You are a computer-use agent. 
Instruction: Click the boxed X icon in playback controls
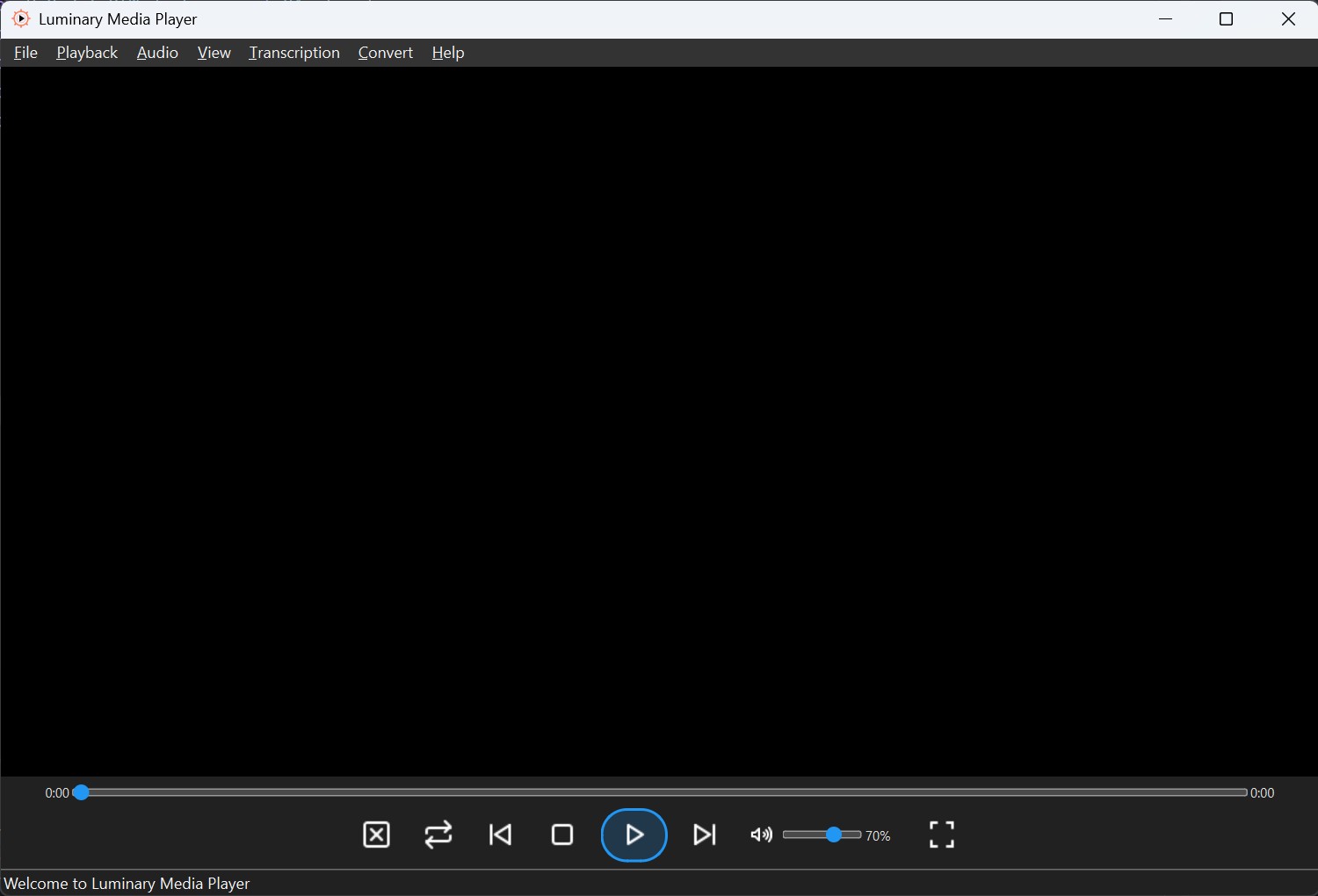376,835
